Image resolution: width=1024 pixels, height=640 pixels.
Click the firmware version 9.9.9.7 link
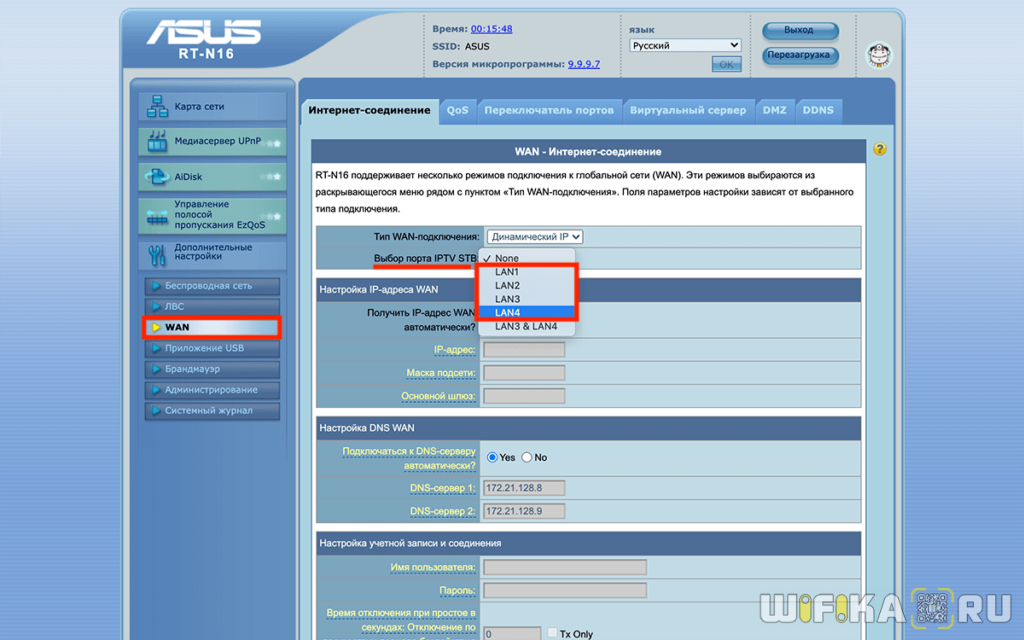(x=583, y=63)
